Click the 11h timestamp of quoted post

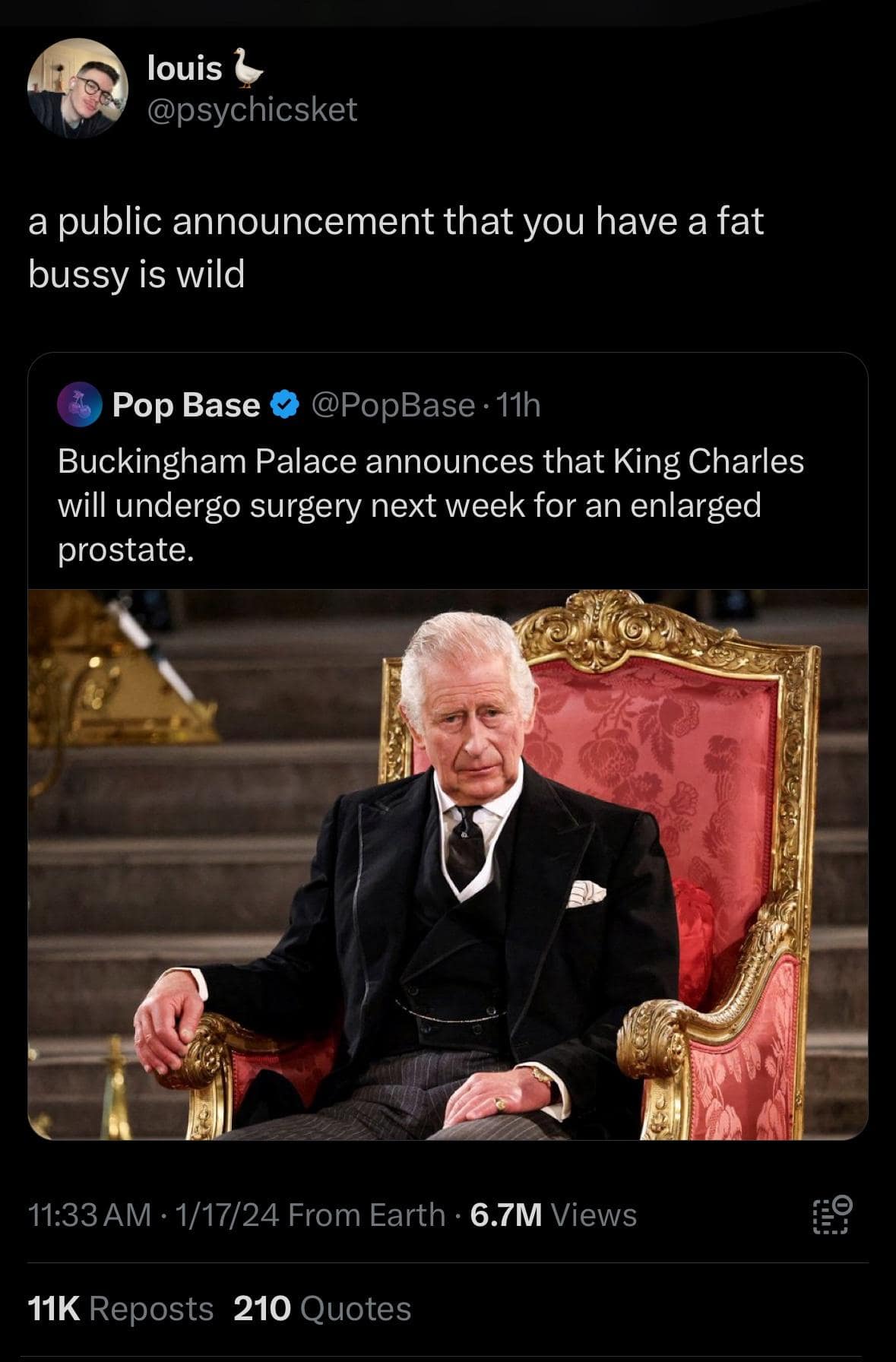[x=518, y=406]
